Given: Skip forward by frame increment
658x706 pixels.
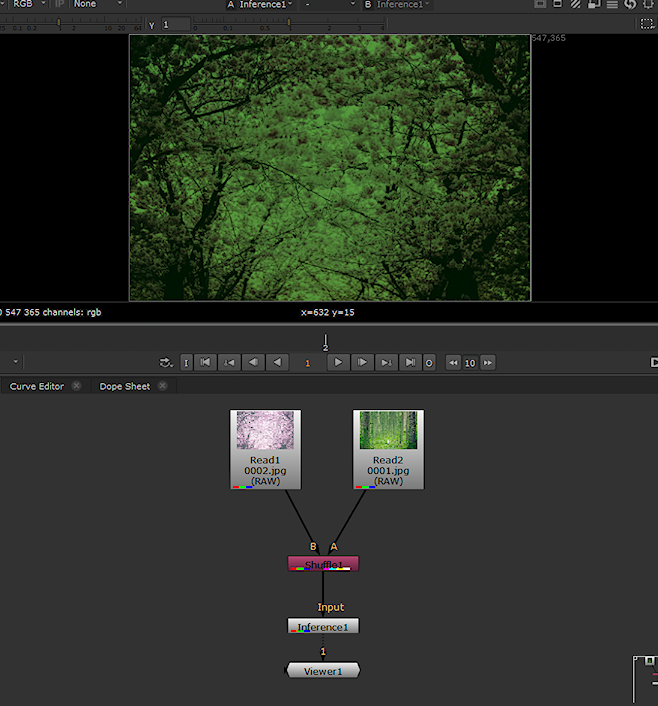Looking at the screenshot, I should (x=488, y=363).
